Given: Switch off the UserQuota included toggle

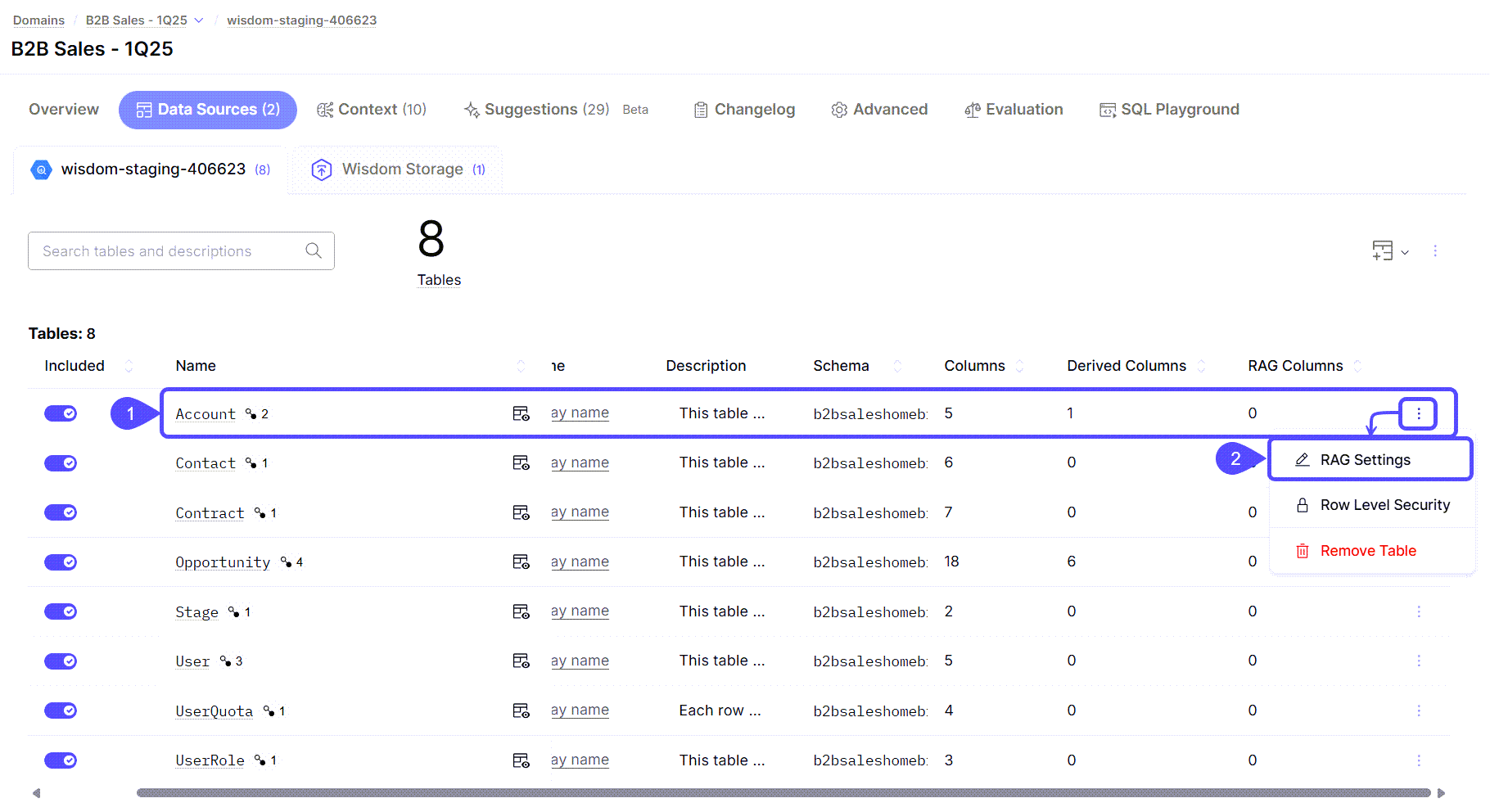Looking at the screenshot, I should point(61,710).
